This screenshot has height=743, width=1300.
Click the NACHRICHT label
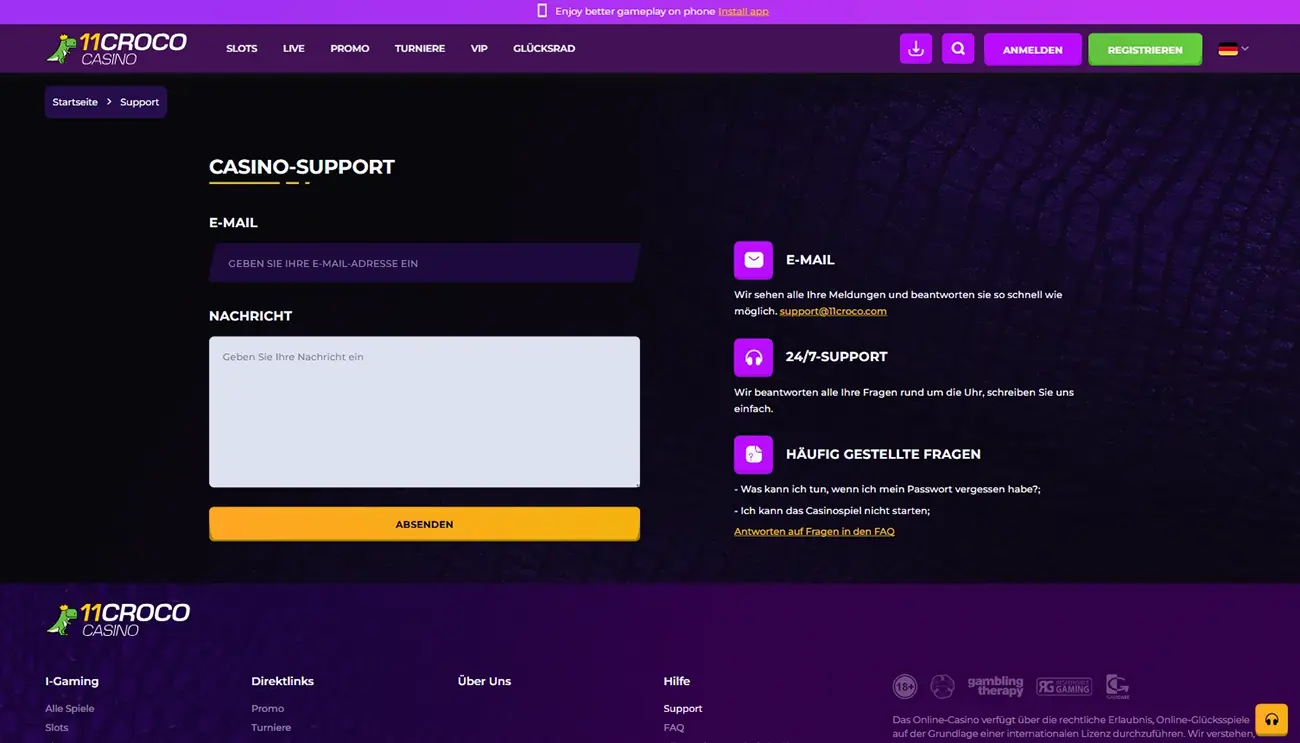250,316
